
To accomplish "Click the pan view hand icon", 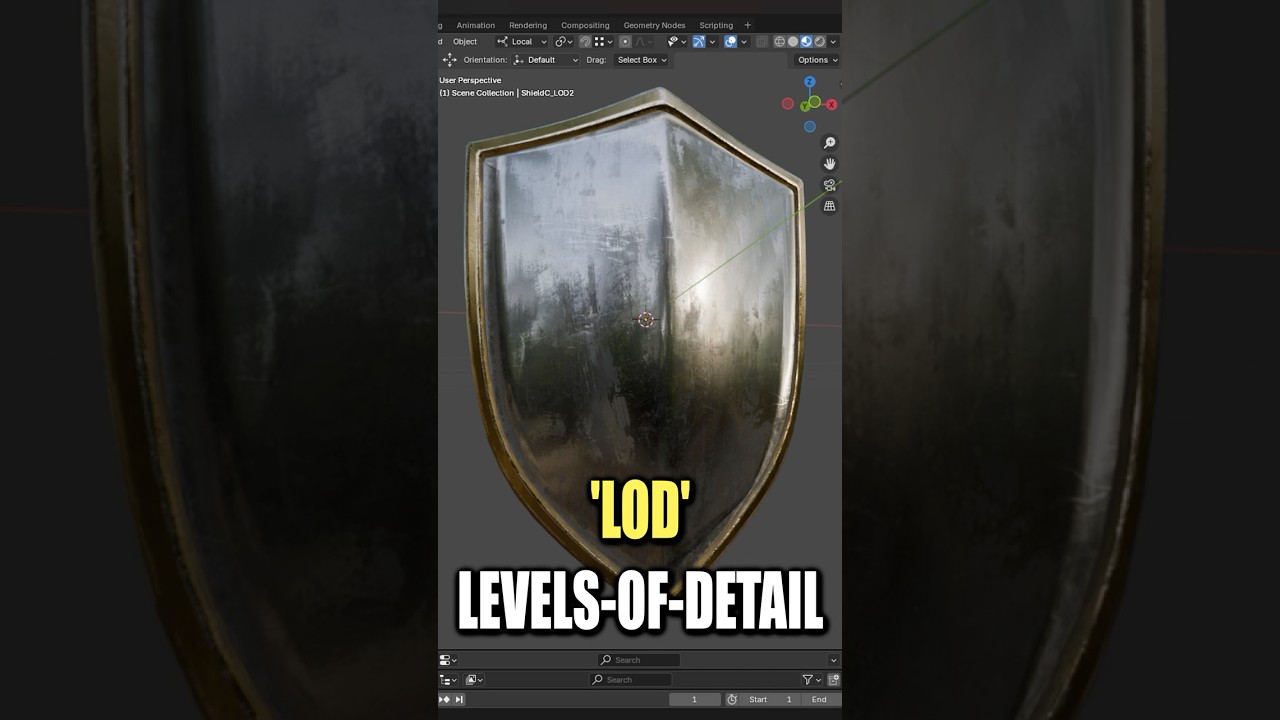I will pos(829,164).
